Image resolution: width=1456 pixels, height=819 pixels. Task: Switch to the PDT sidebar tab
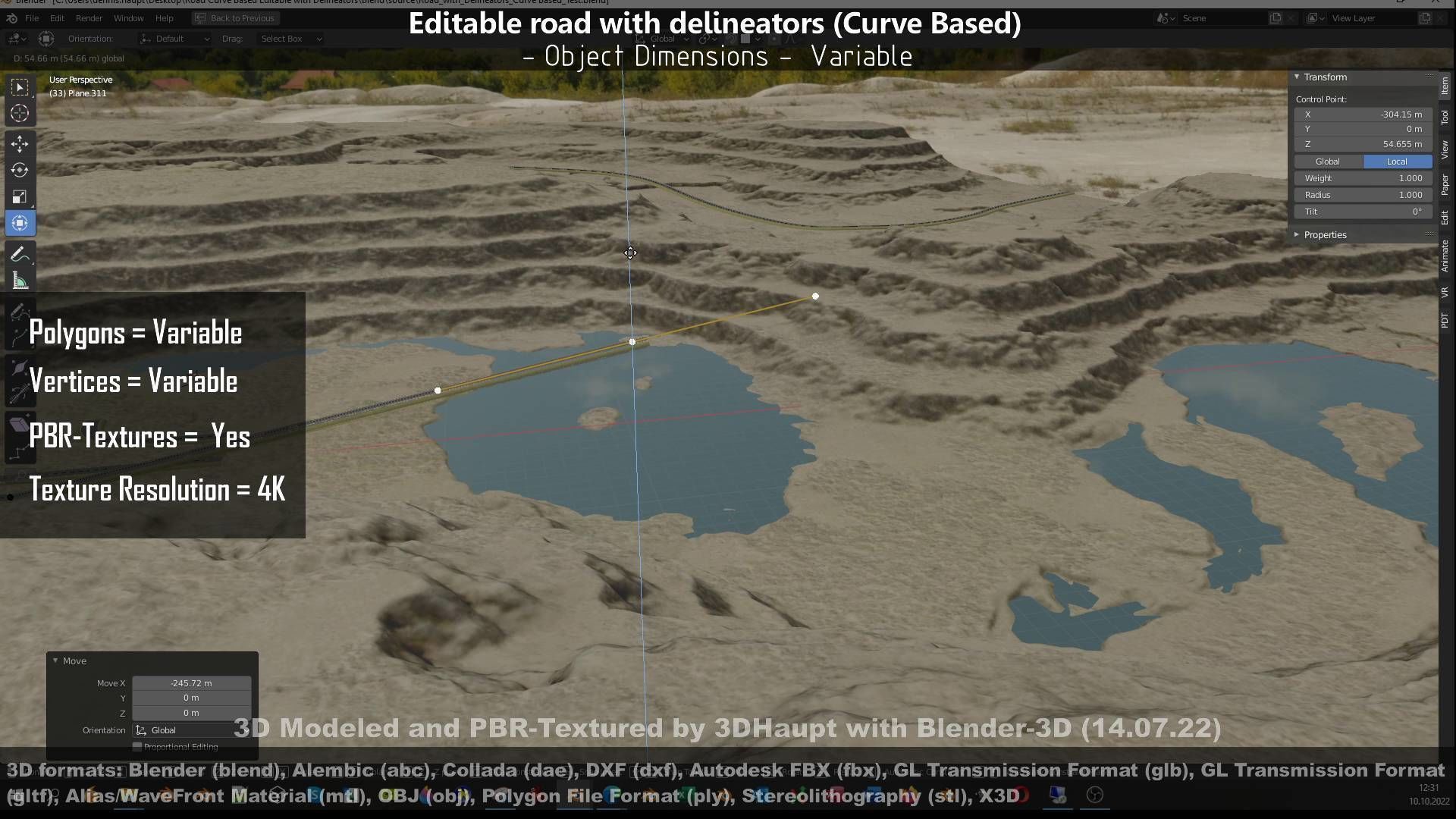point(1445,320)
